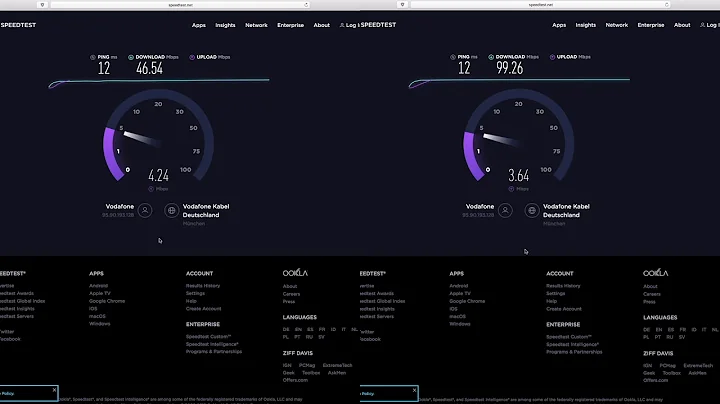
Task: Open Insights menu in the left window
Action: pyautogui.click(x=225, y=25)
